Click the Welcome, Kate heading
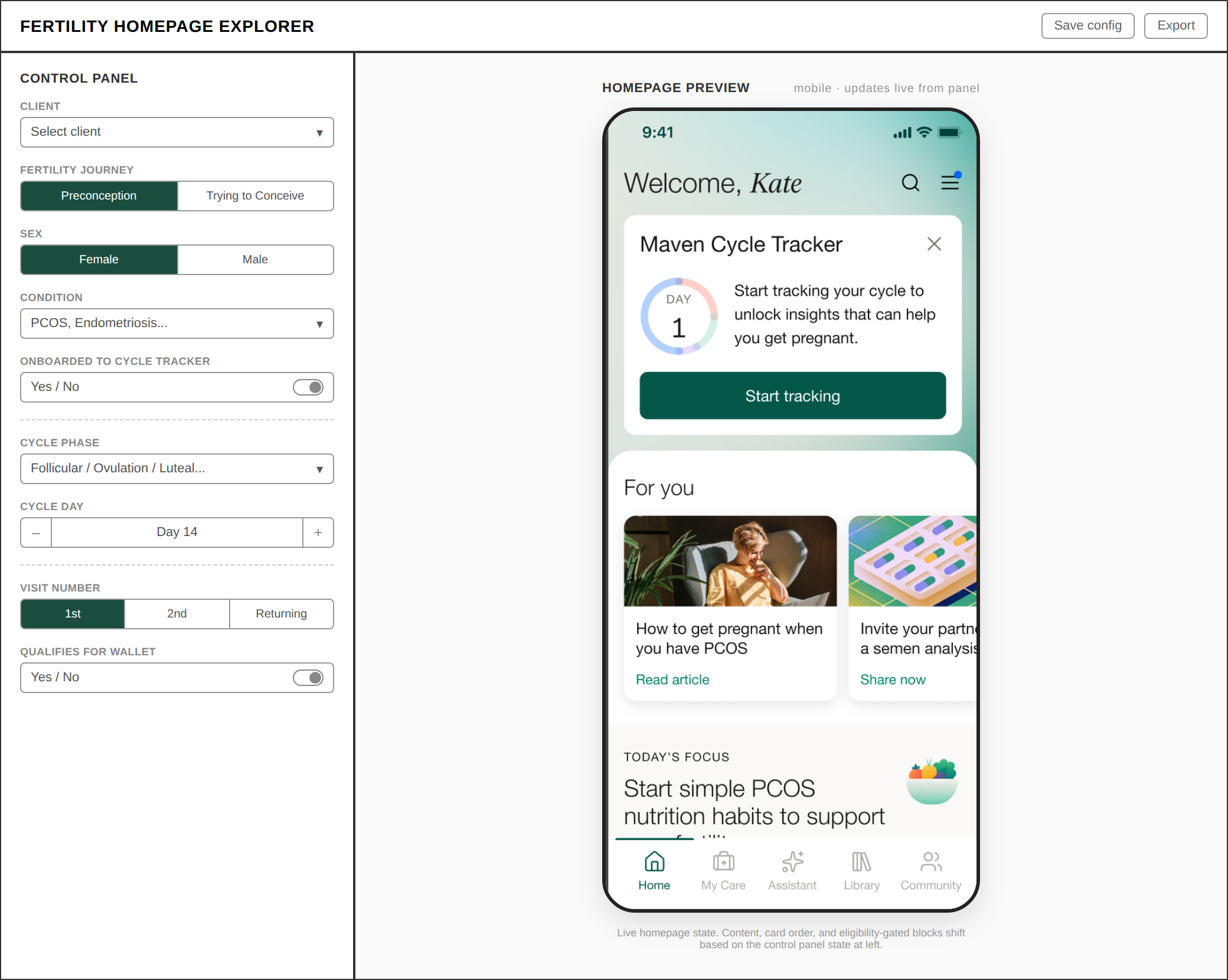Screen dimensions: 1228x980 713,183
